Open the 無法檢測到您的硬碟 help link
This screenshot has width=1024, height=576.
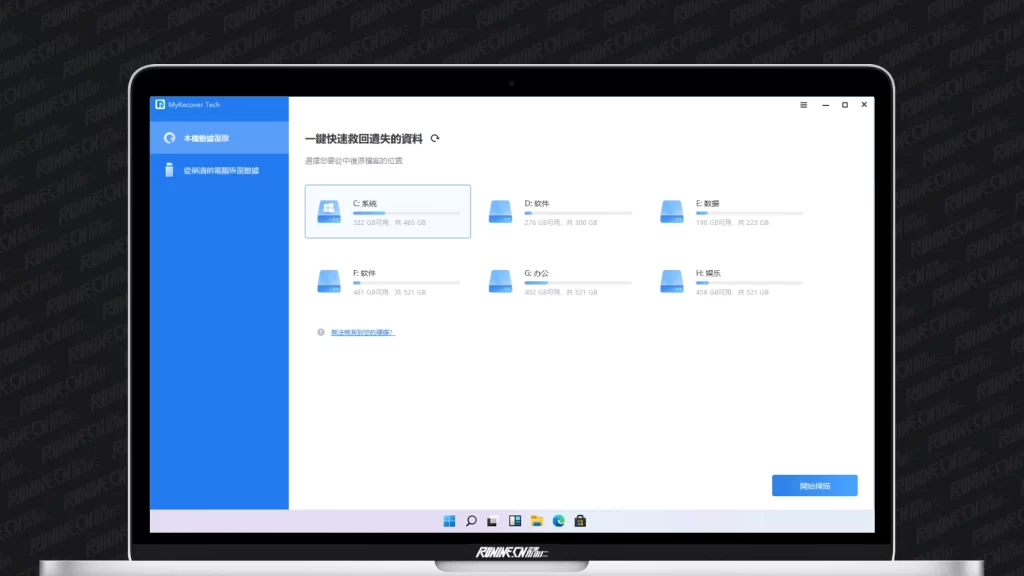(x=362, y=332)
